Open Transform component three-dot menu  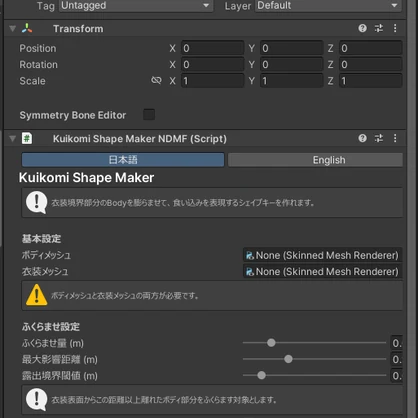coord(395,28)
